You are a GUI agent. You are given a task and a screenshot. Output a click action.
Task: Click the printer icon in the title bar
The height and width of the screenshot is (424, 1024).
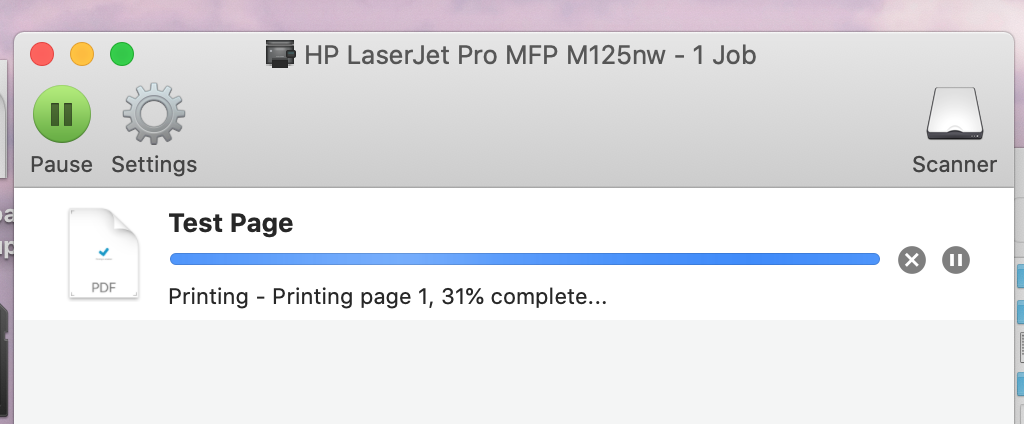pos(281,54)
